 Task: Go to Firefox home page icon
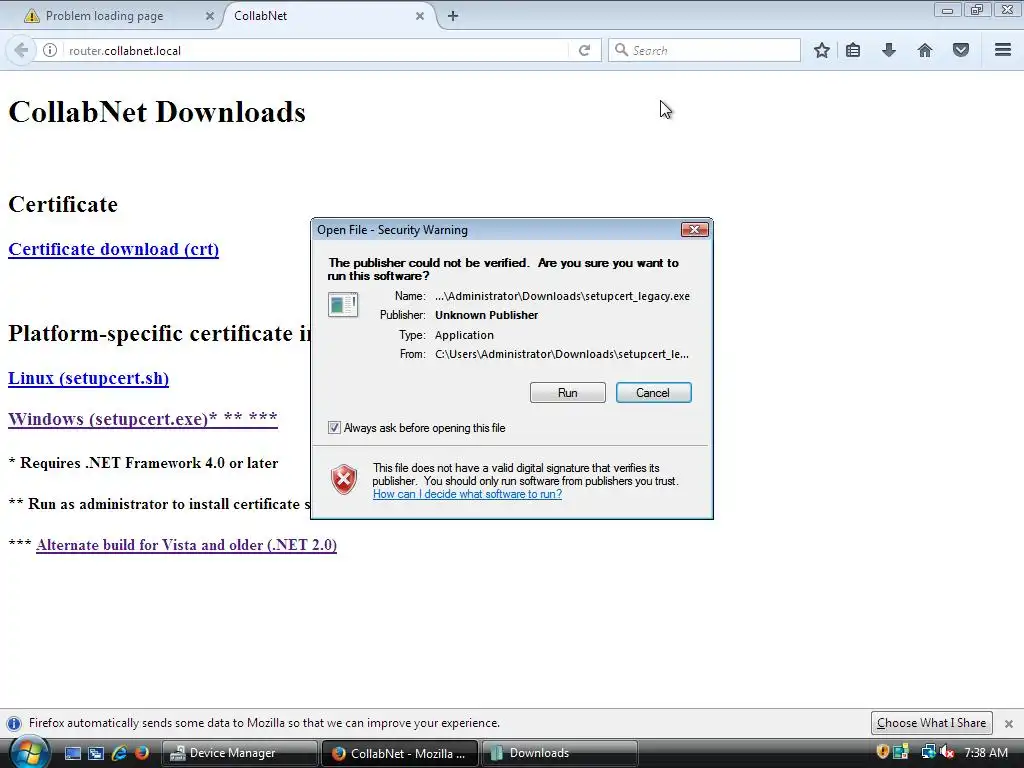tap(925, 50)
